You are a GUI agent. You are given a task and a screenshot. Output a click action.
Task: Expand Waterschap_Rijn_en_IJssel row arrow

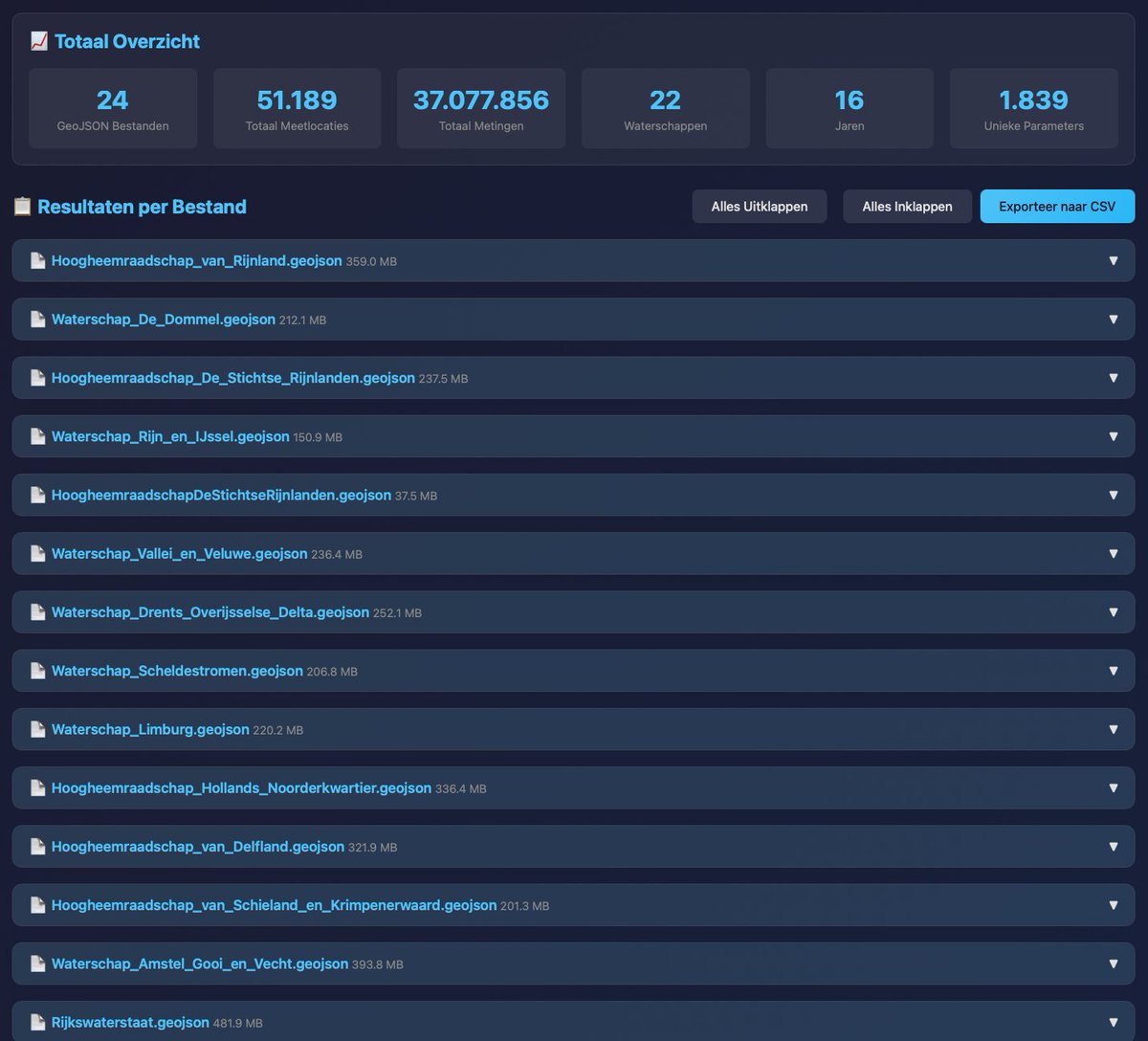(x=1113, y=436)
